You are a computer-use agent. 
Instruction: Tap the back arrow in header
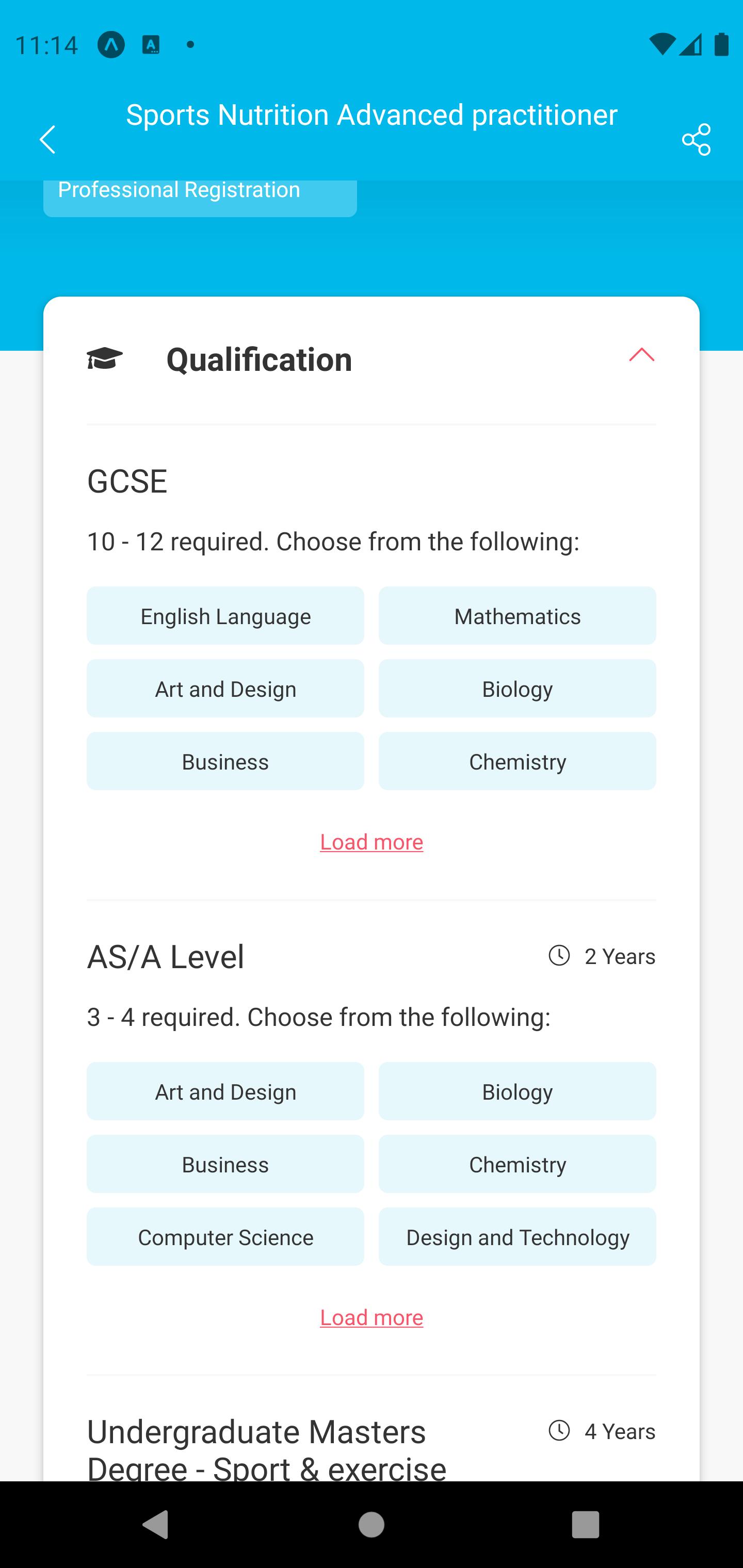pyautogui.click(x=47, y=139)
